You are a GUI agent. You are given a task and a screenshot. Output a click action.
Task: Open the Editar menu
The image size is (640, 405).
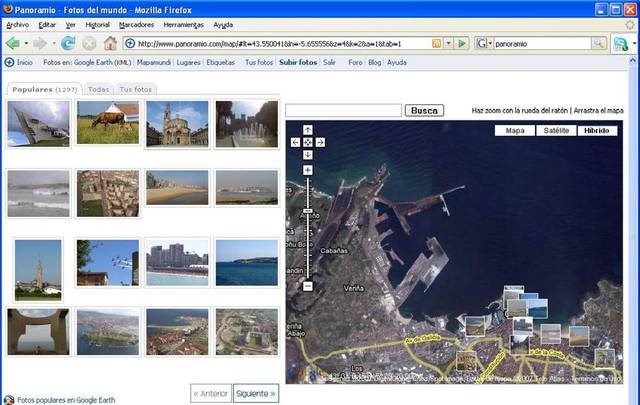point(47,25)
